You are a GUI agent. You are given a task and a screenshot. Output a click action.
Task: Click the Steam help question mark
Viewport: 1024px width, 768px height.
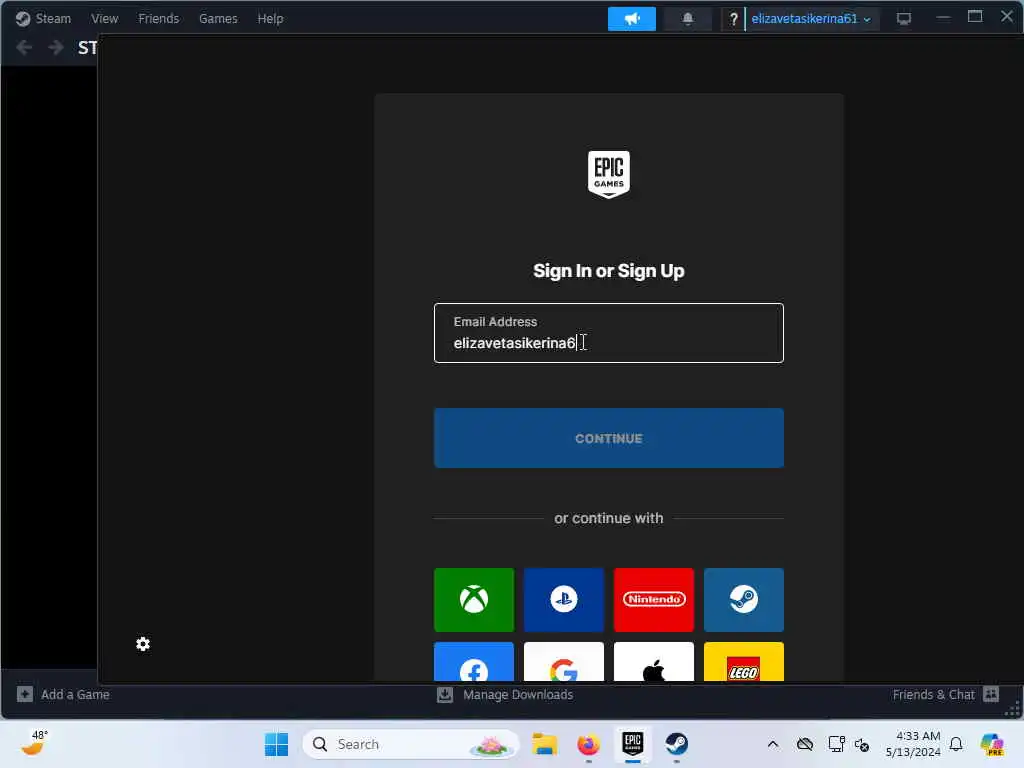pos(733,19)
